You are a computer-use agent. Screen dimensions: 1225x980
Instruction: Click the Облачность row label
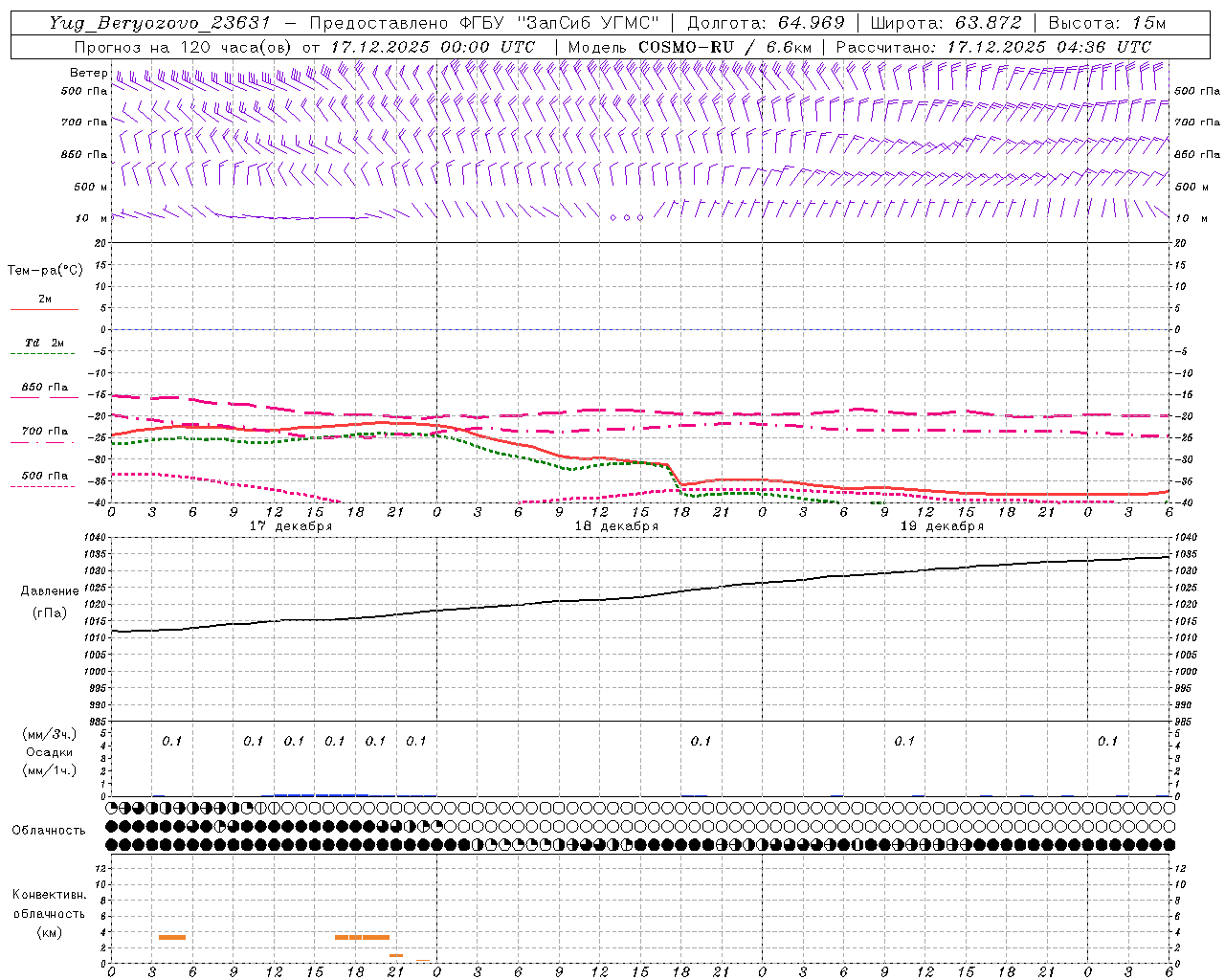[49, 830]
